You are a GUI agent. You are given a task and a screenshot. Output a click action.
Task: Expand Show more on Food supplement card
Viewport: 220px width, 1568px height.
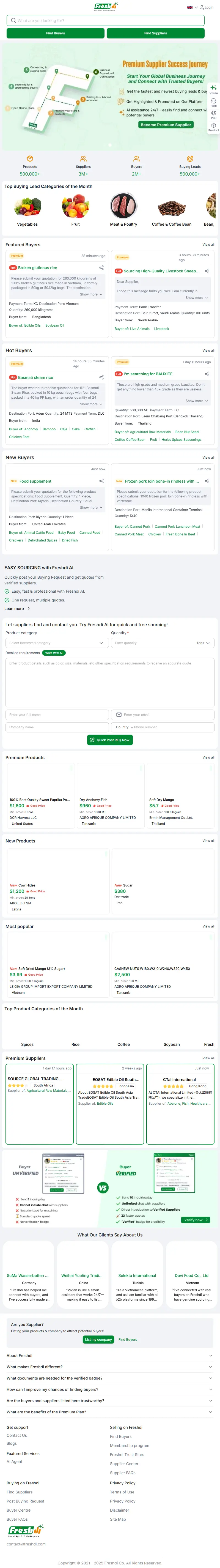click(91, 508)
